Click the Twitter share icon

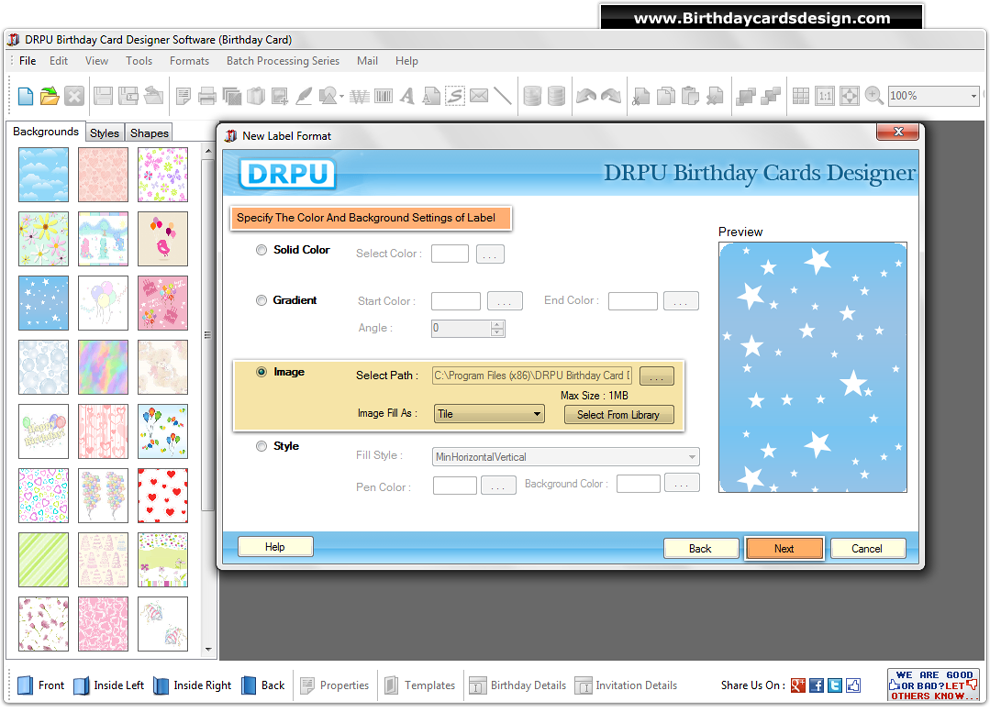pos(835,686)
